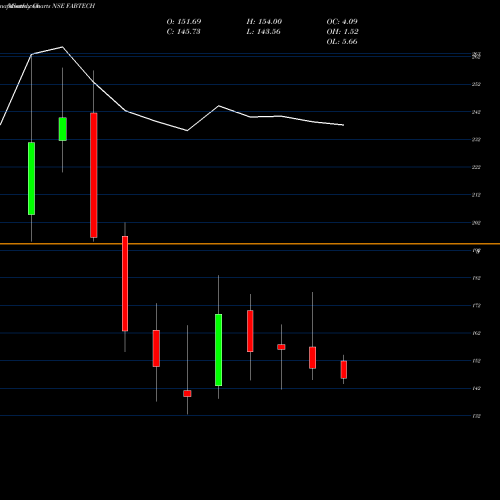The width and height of the screenshot is (500, 500).
Task: Click the red candle crossing the orange line
Action: [125, 284]
